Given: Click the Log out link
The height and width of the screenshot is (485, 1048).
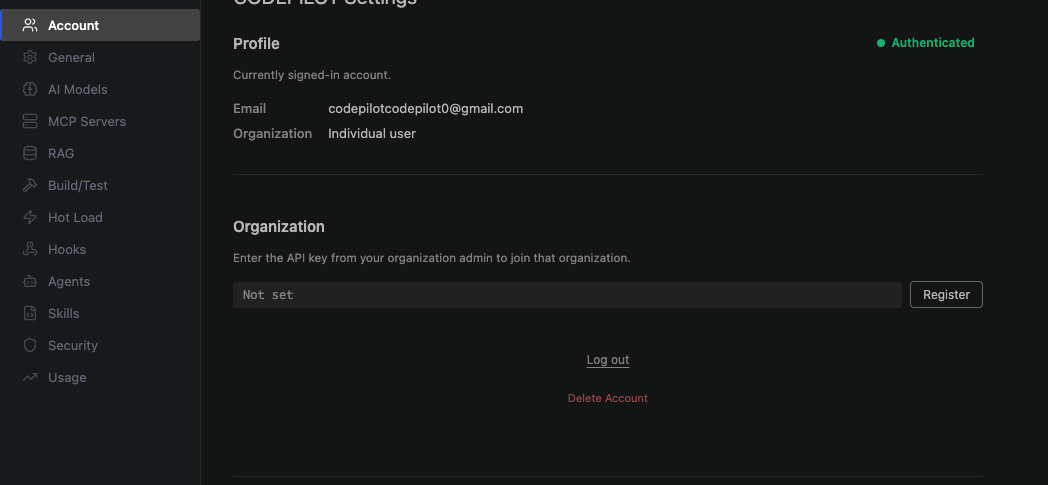Looking at the screenshot, I should point(608,360).
